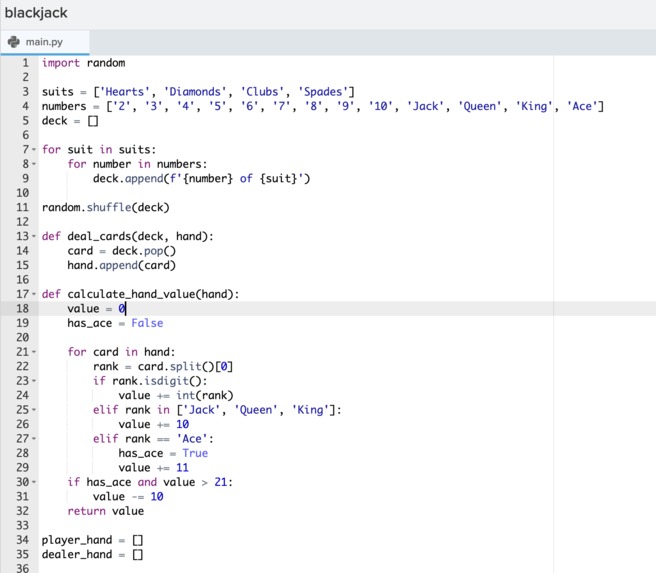Click 'value += 11' on line 29

[x=154, y=468]
